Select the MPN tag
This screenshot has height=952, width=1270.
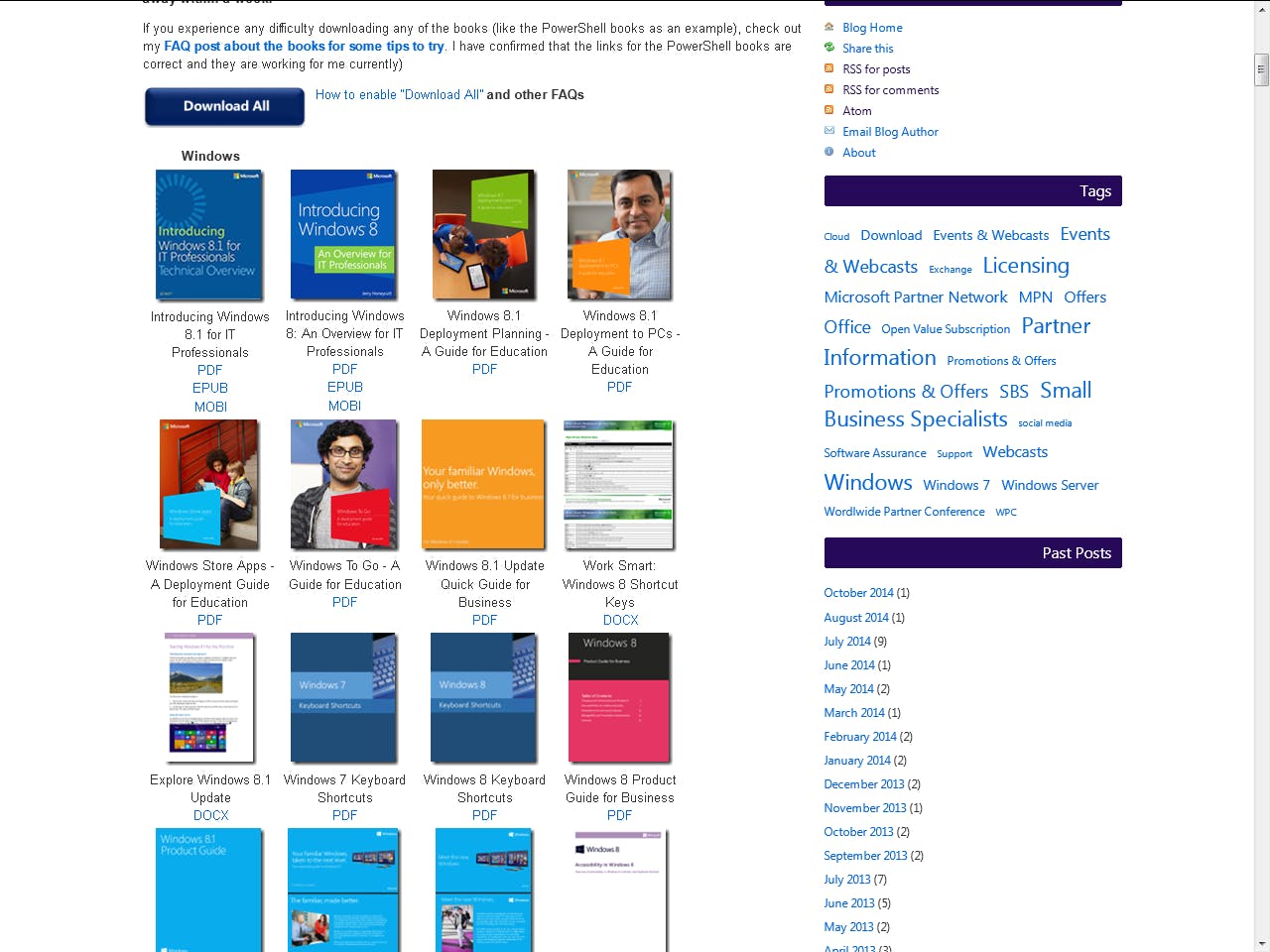[1035, 297]
